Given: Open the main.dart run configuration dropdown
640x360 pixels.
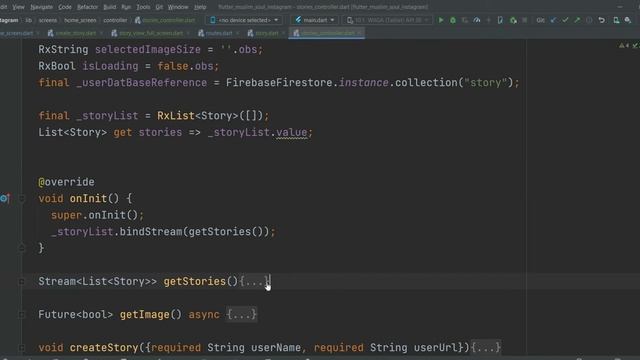Looking at the screenshot, I should point(315,20).
